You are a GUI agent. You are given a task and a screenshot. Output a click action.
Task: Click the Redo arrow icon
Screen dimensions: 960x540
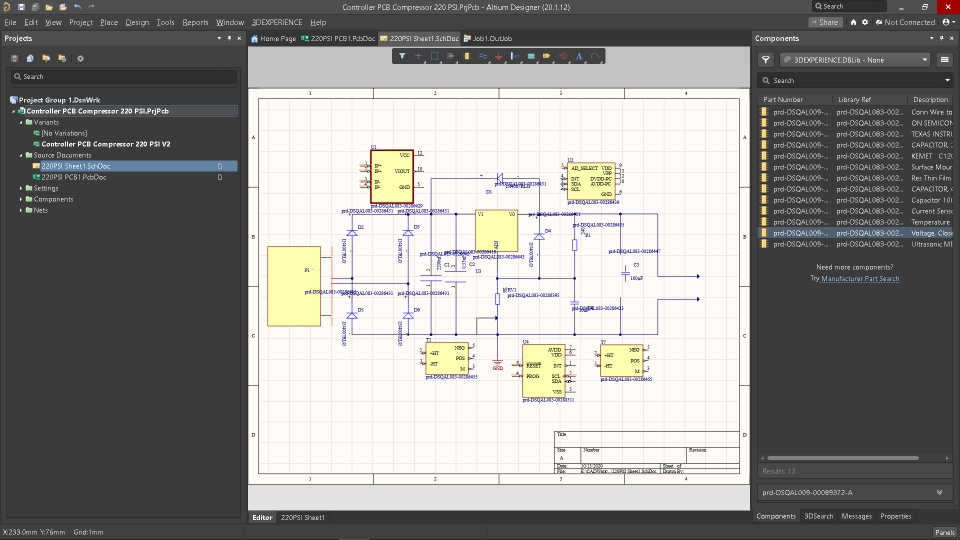[91, 7]
